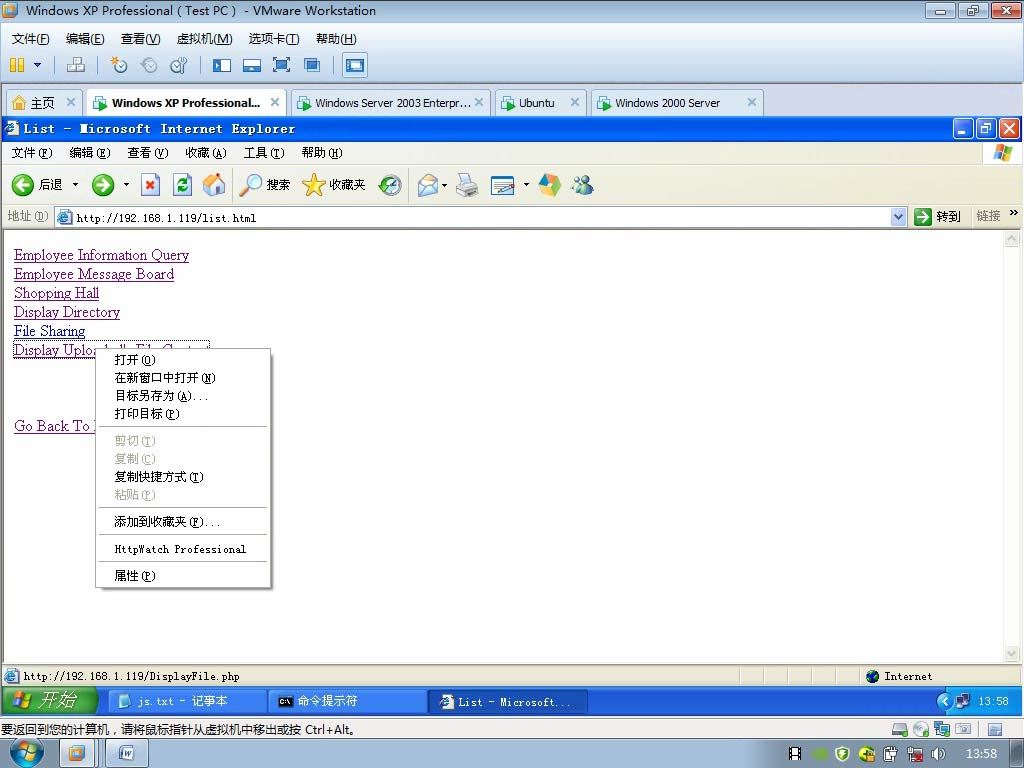1024x768 pixels.
Task: Choose 目标另存为(A) from the context menu
Action: click(x=183, y=396)
